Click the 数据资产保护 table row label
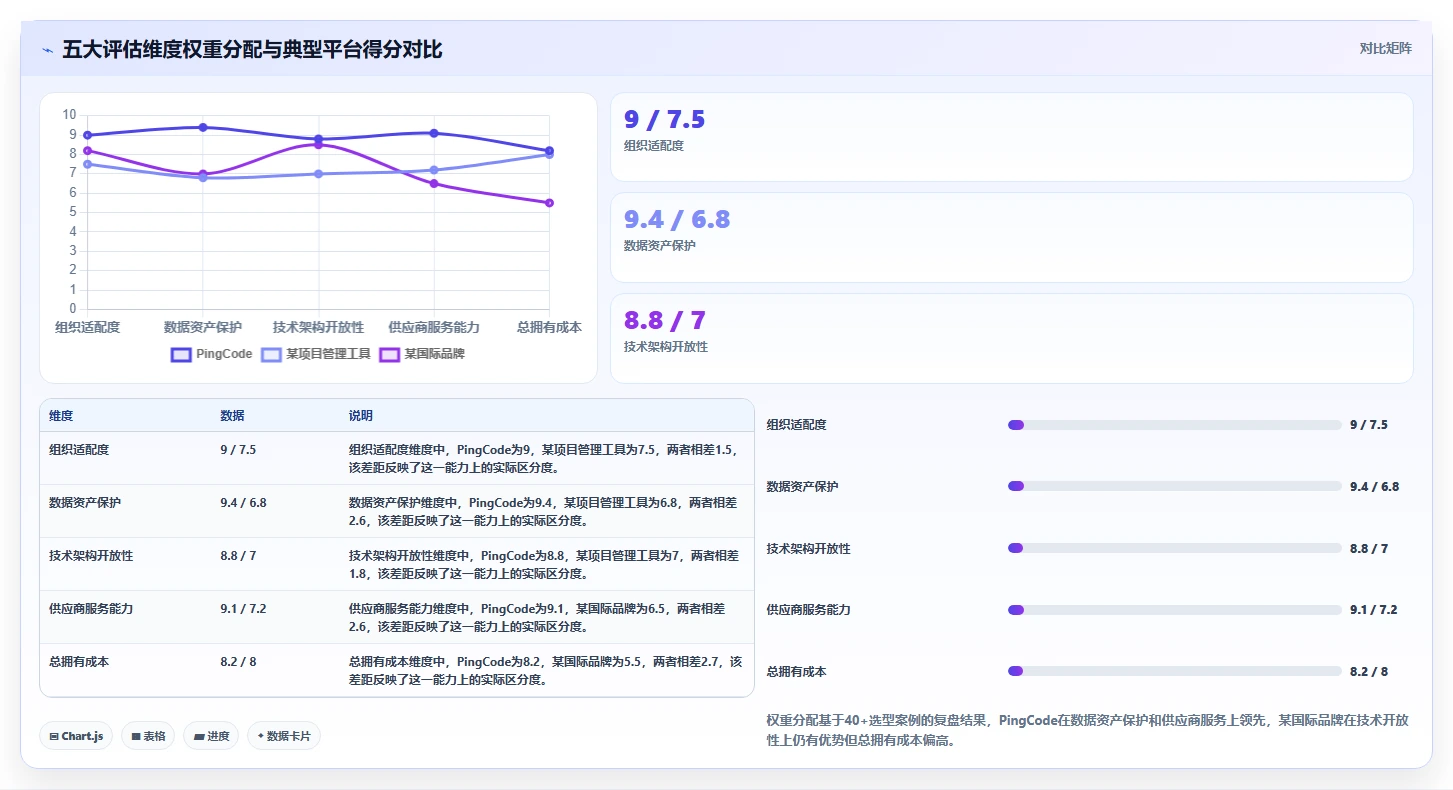This screenshot has width=1453, height=790. [85, 503]
